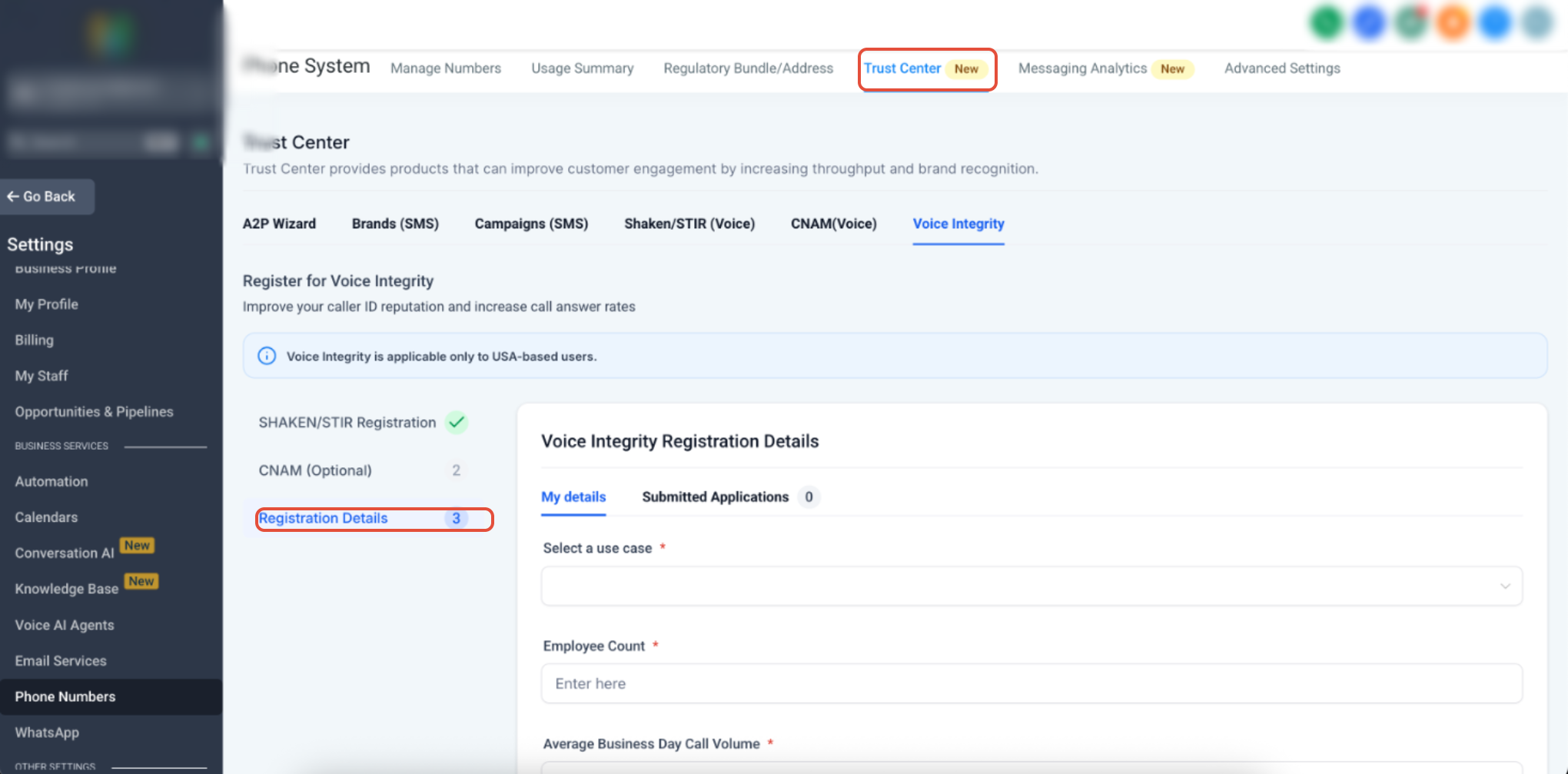Switch to the My details tab
The height and width of the screenshot is (774, 1568).
(x=573, y=497)
